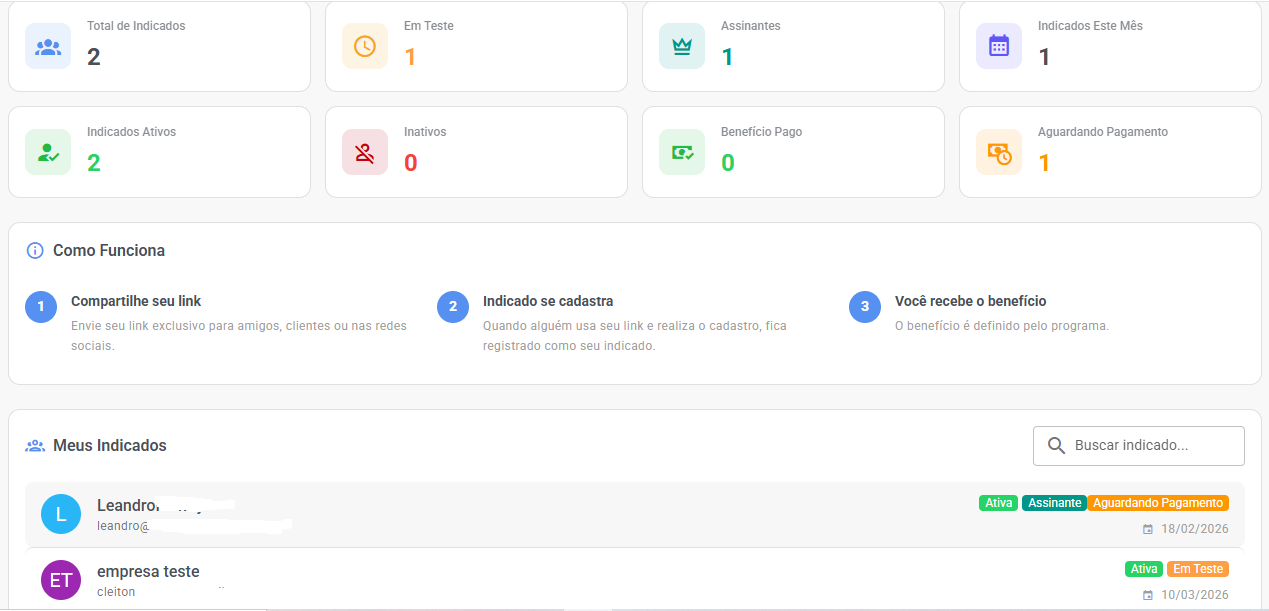Click step 1 Compartilhe seu link circle
The image size is (1269, 611).
tap(41, 307)
